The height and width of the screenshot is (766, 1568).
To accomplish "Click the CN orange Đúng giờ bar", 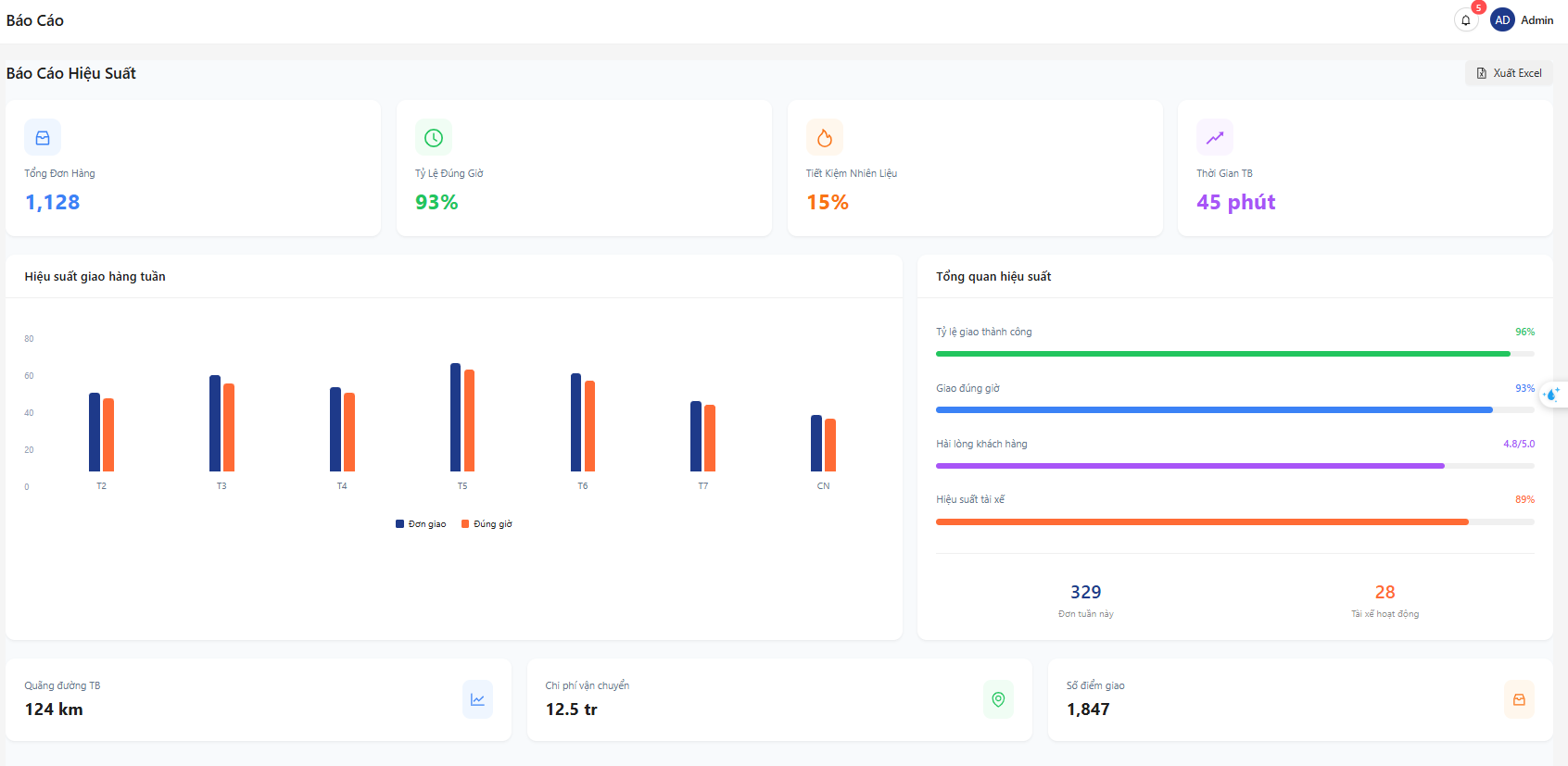I will point(830,445).
